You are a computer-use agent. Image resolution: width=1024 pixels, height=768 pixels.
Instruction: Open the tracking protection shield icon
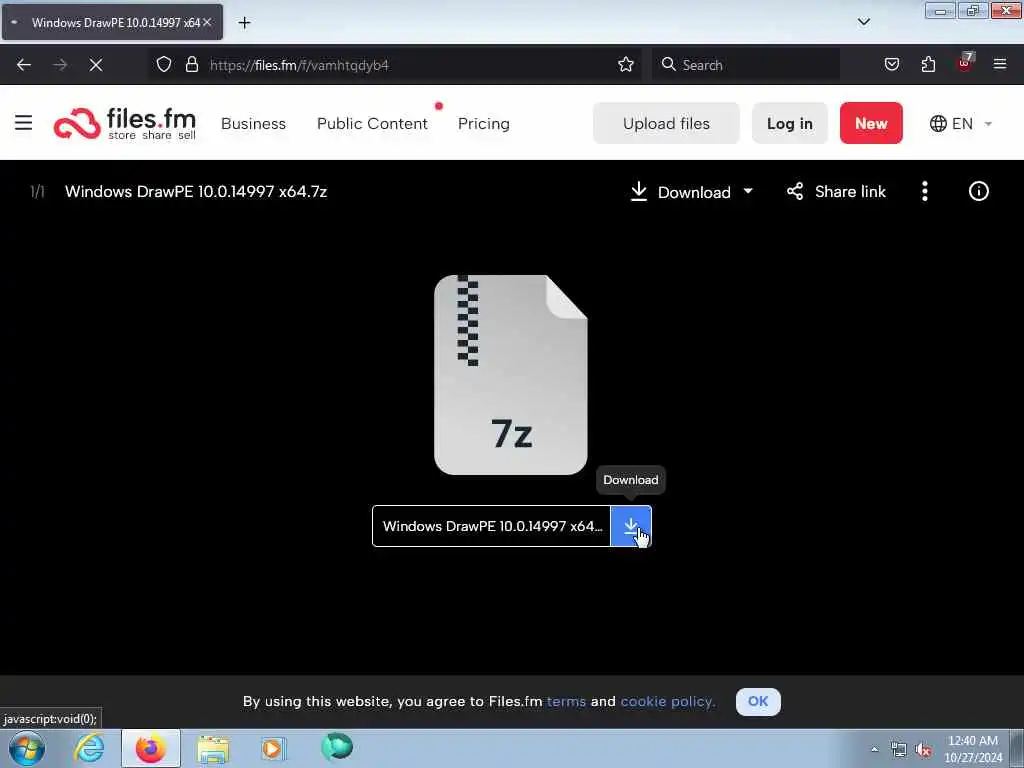click(164, 65)
